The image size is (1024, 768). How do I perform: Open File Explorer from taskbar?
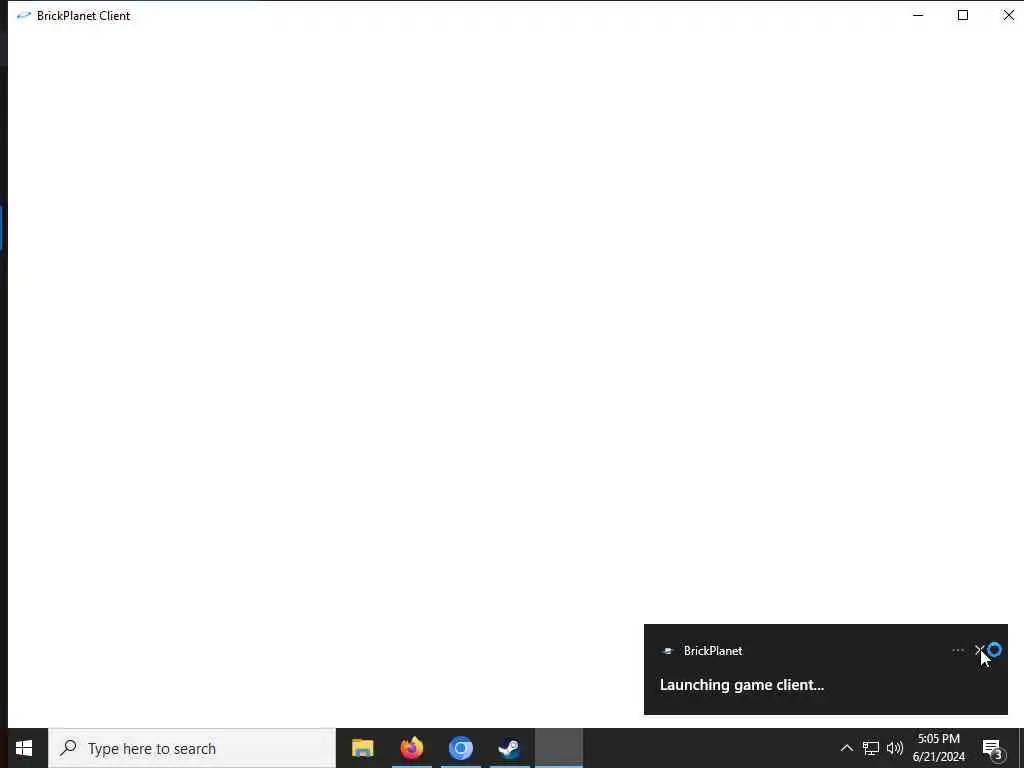click(x=362, y=748)
